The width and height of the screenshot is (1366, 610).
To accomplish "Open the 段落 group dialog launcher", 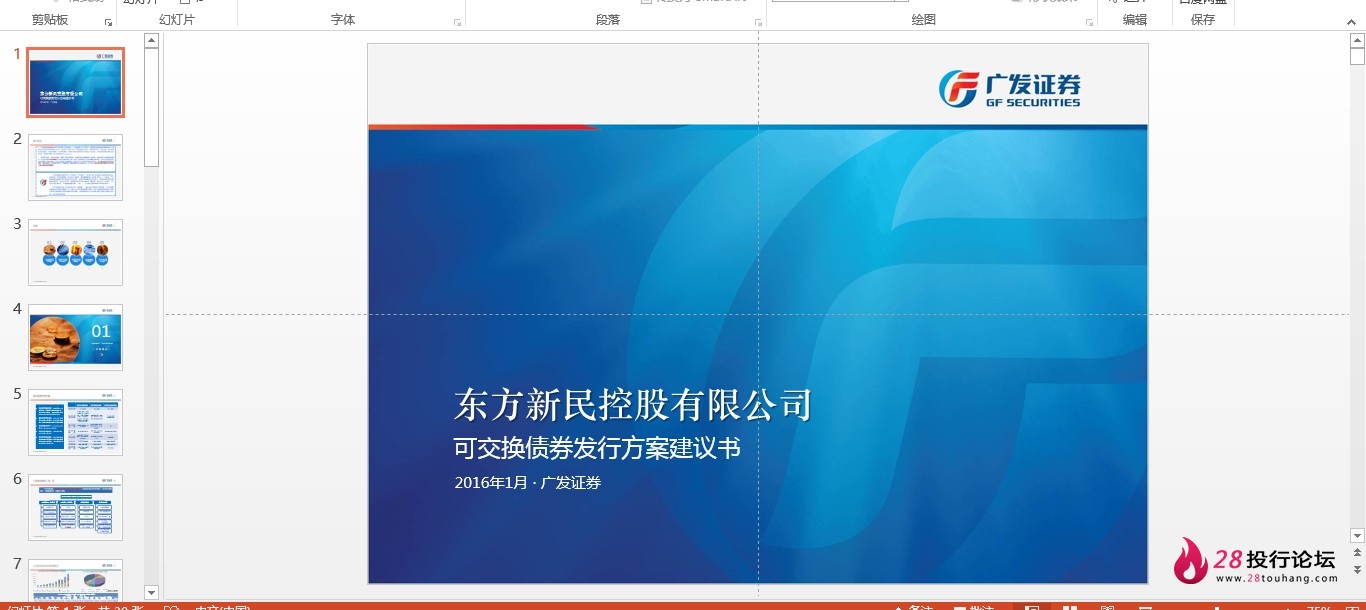I will click(758, 22).
